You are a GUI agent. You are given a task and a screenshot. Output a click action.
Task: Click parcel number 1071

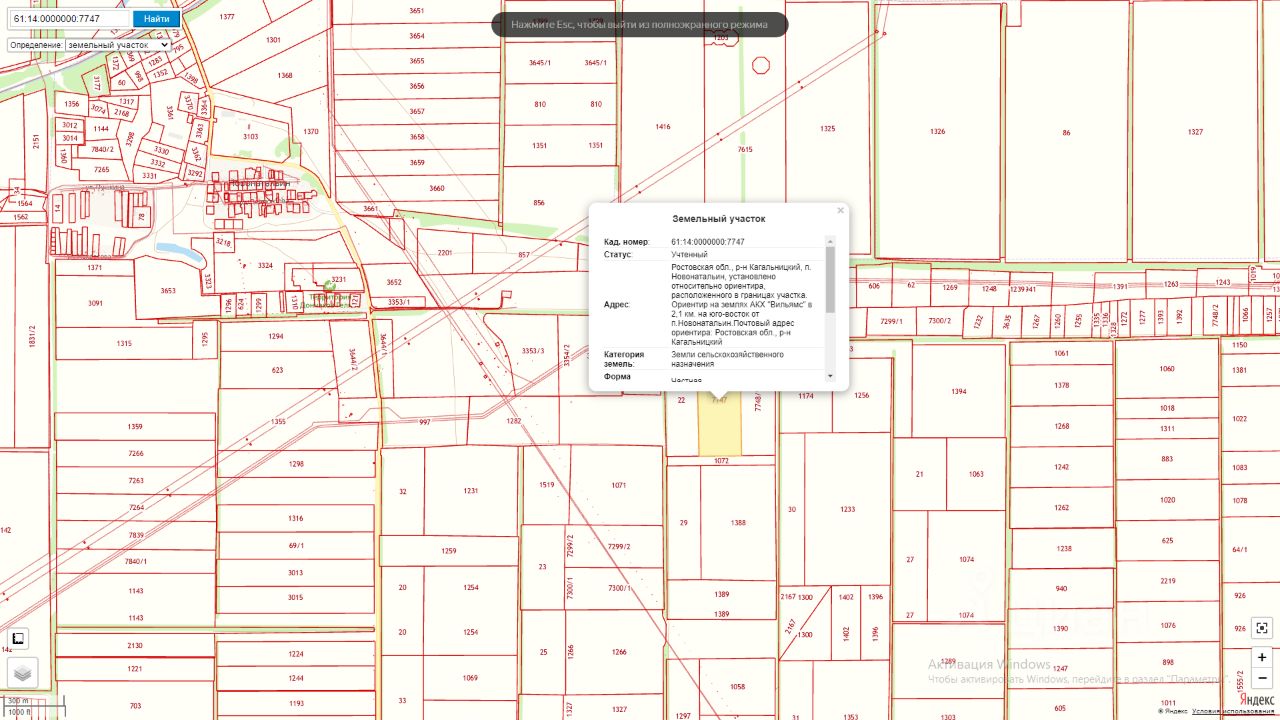click(x=618, y=485)
